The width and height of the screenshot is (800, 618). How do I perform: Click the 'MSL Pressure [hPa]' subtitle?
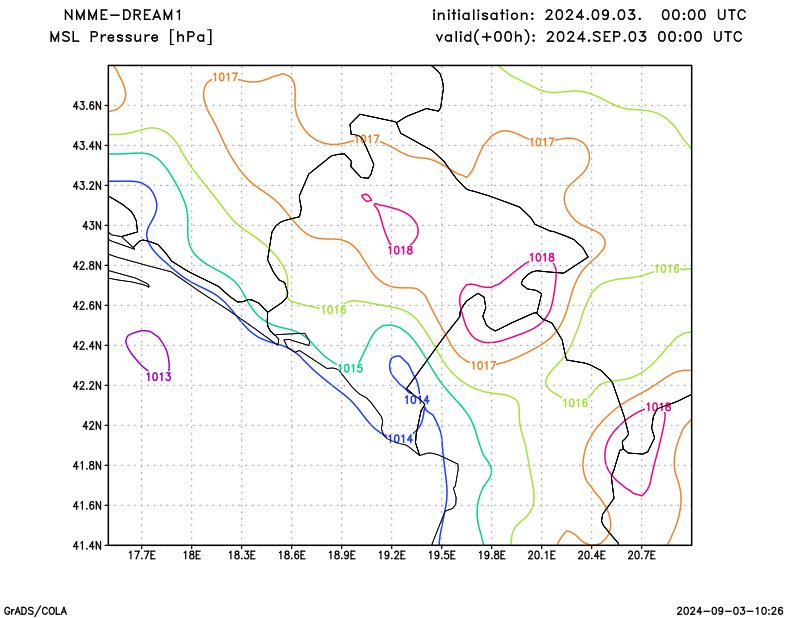(x=131, y=37)
